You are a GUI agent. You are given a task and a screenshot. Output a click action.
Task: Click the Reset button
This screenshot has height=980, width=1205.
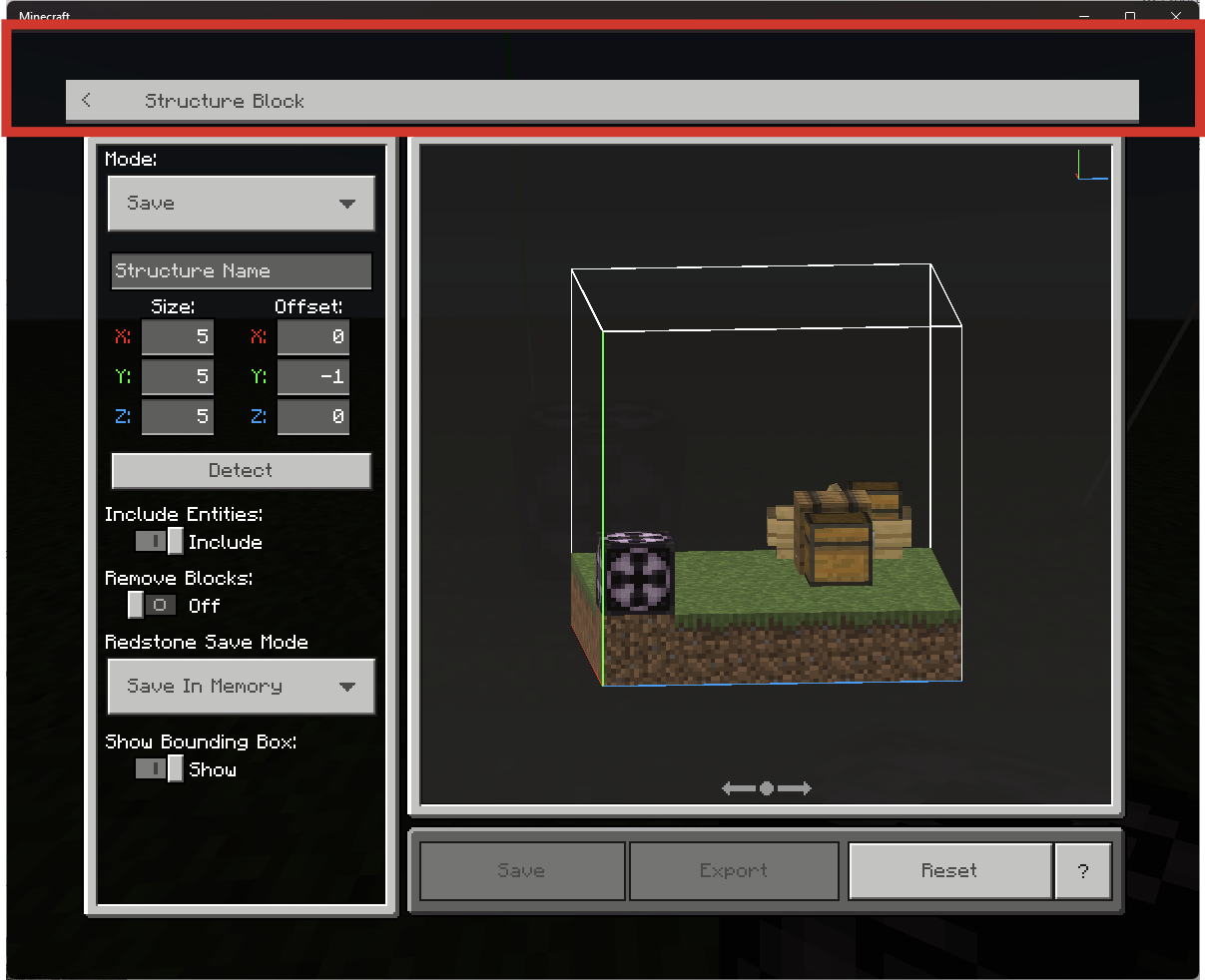[949, 871]
